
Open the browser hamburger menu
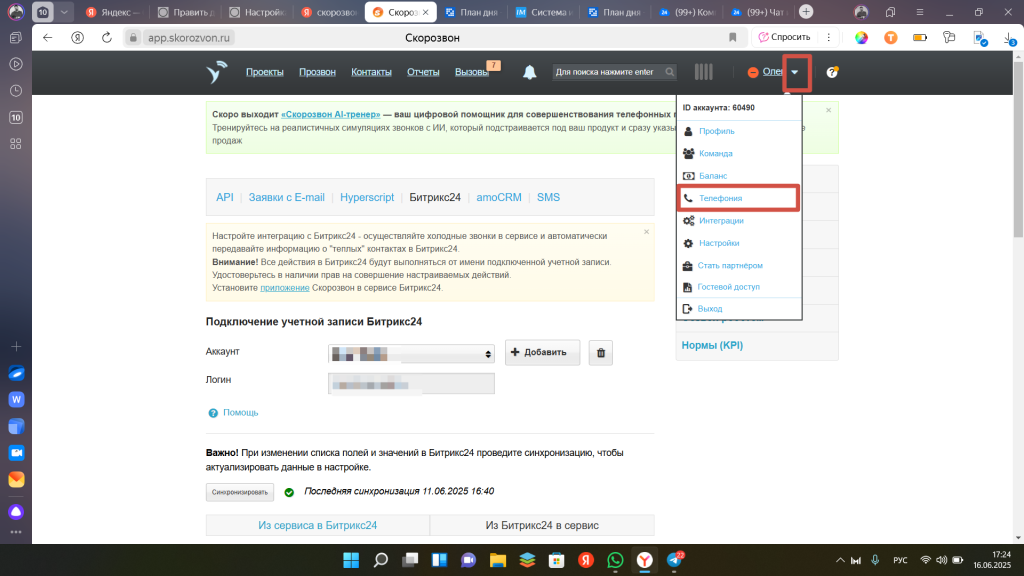[920, 12]
